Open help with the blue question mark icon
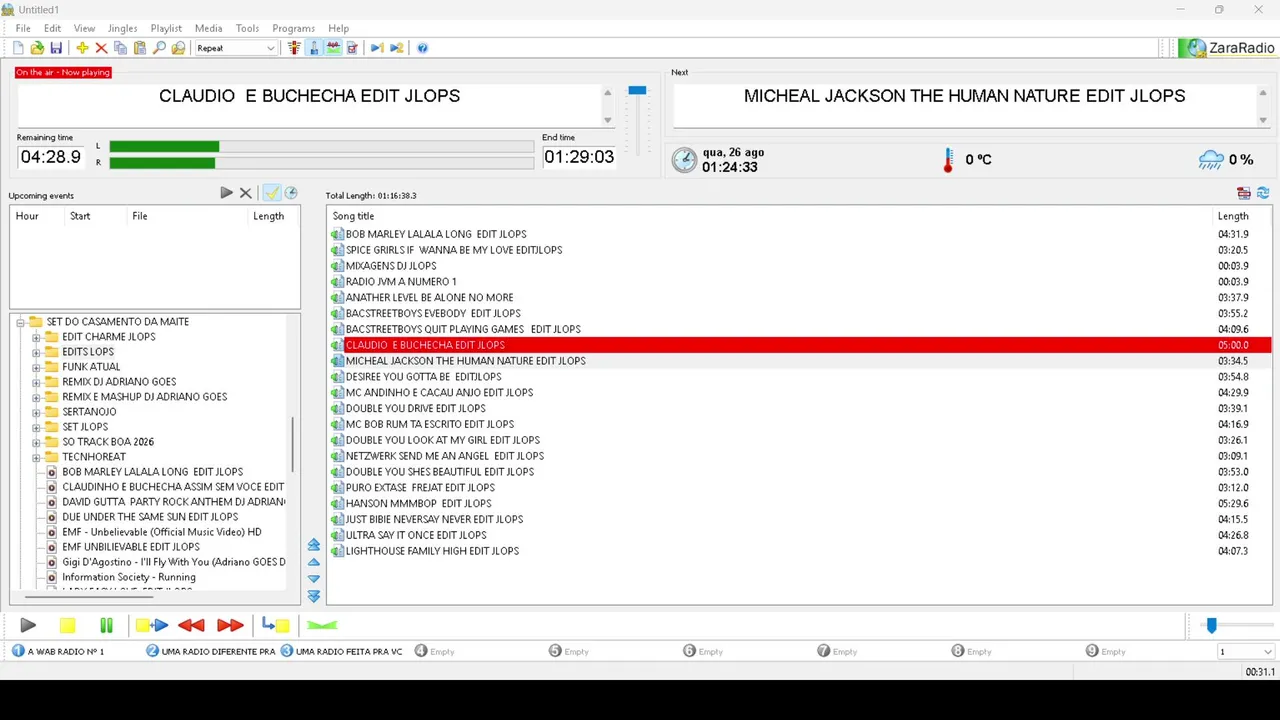1280x720 pixels. (x=422, y=48)
